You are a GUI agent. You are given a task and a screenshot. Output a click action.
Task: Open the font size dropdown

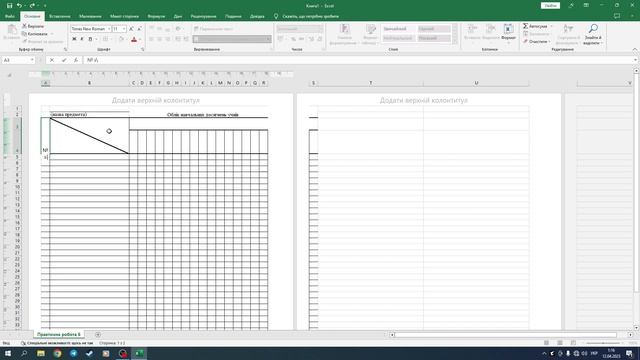[124, 29]
